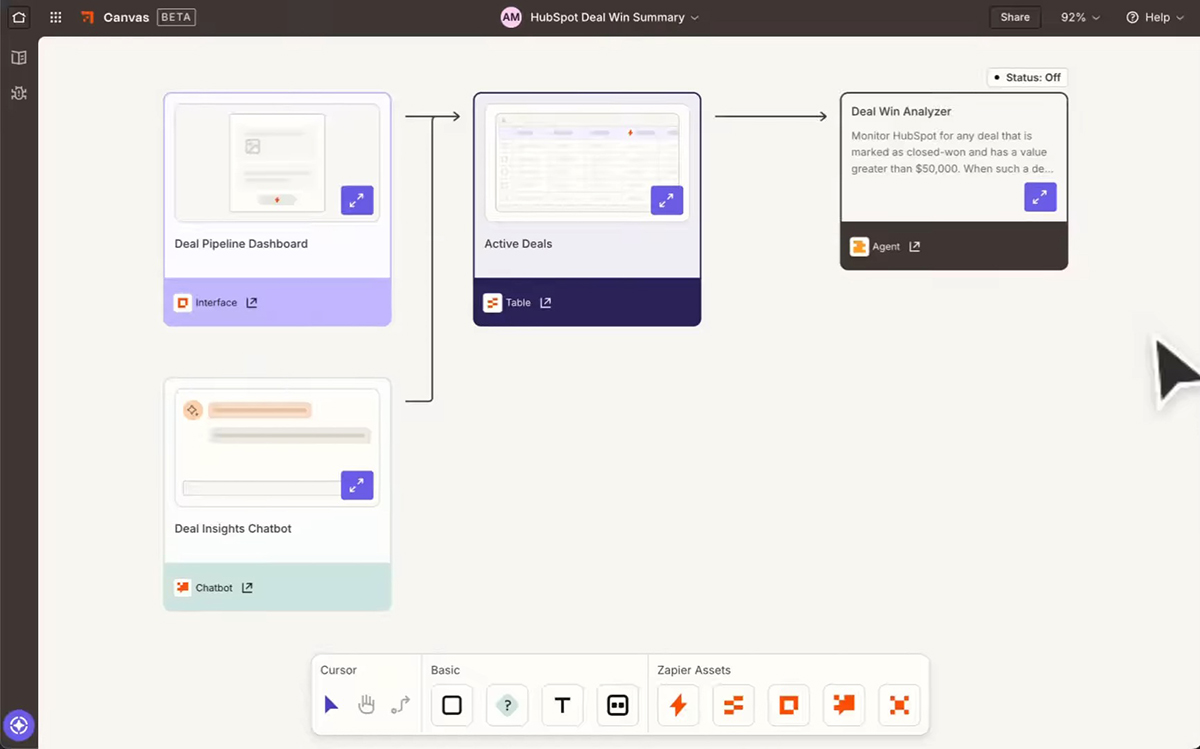Open the documentation icon in the sidebar
This screenshot has width=1200, height=749.
click(18, 57)
